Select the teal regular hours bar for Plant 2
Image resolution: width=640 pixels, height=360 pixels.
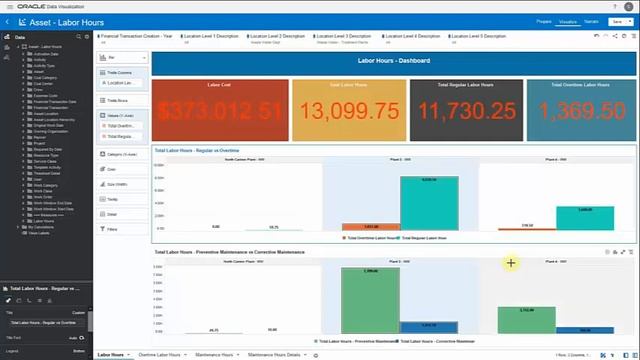pyautogui.click(x=429, y=203)
